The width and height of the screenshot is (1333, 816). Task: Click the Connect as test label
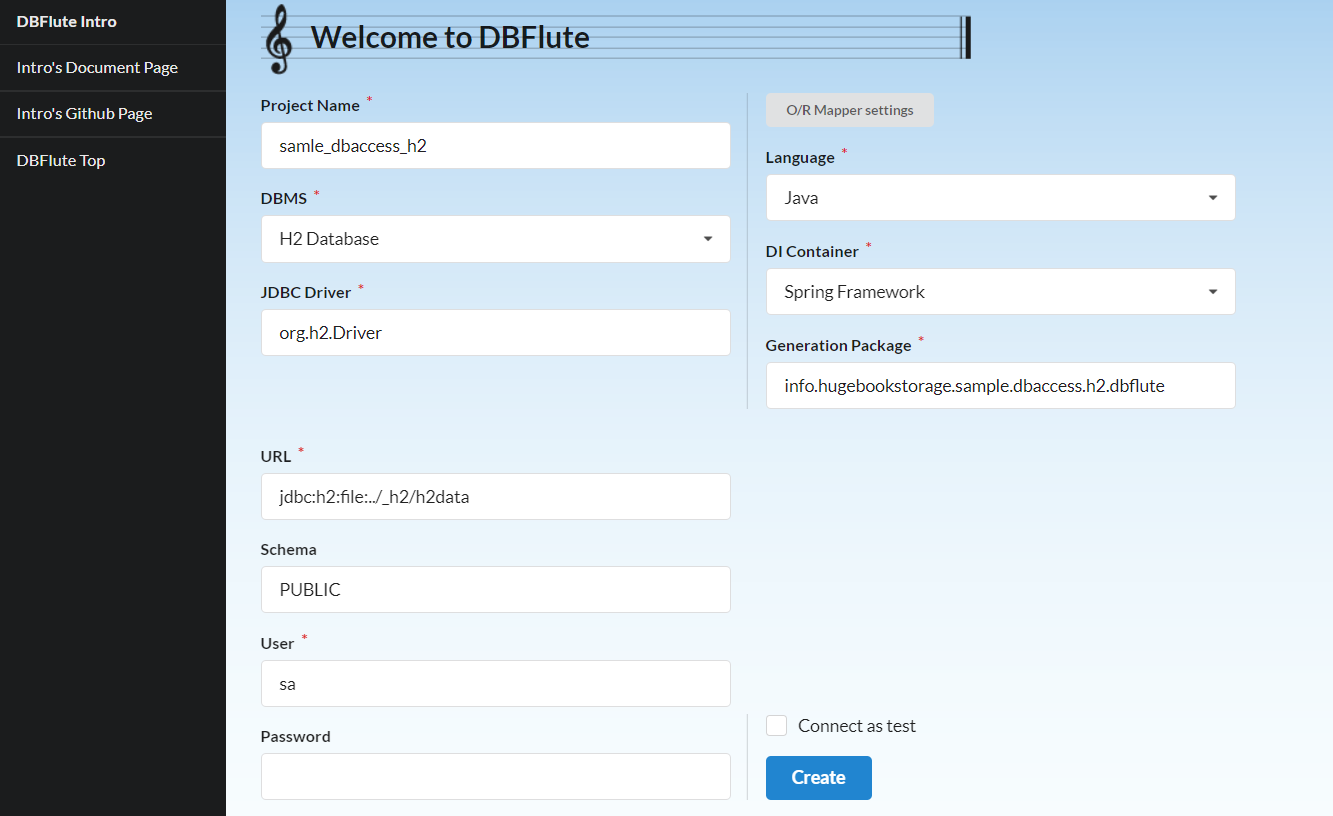tap(857, 726)
